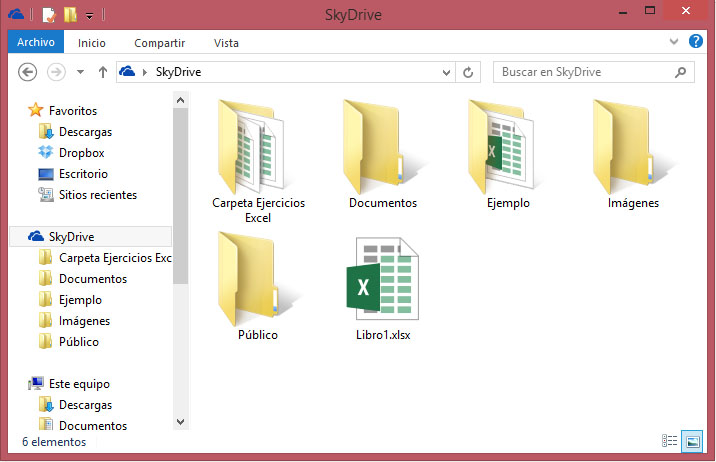Viewport: 716px width, 462px height.
Task: Open the Libro1.xlsx Excel file
Action: pyautogui.click(x=382, y=282)
